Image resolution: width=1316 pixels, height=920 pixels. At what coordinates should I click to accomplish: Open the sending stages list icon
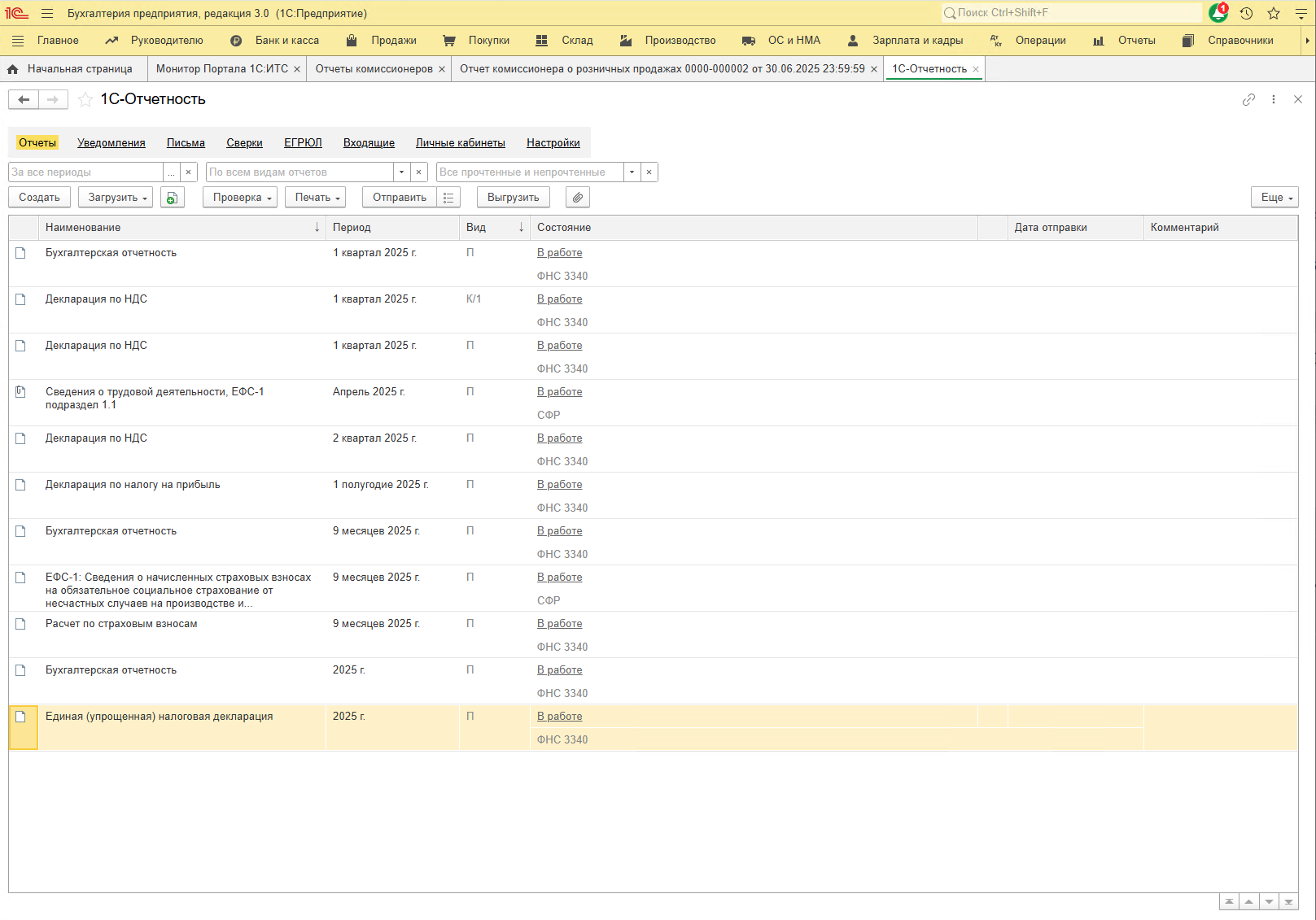pyautogui.click(x=448, y=198)
